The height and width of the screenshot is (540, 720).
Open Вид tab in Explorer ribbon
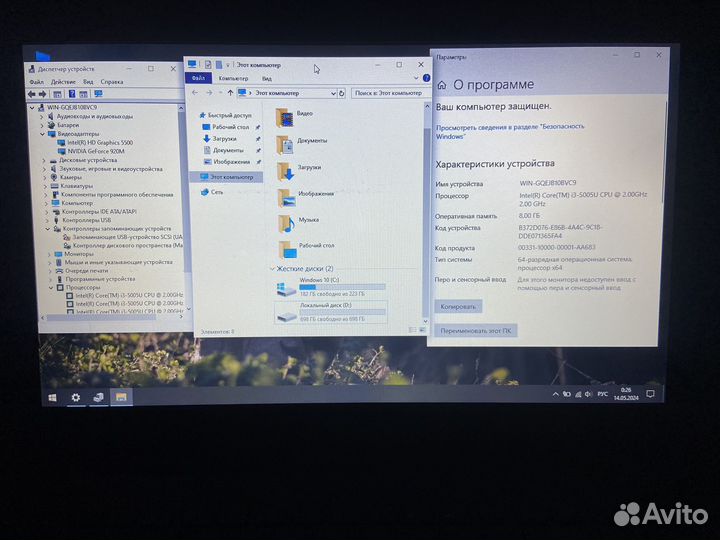point(267,79)
